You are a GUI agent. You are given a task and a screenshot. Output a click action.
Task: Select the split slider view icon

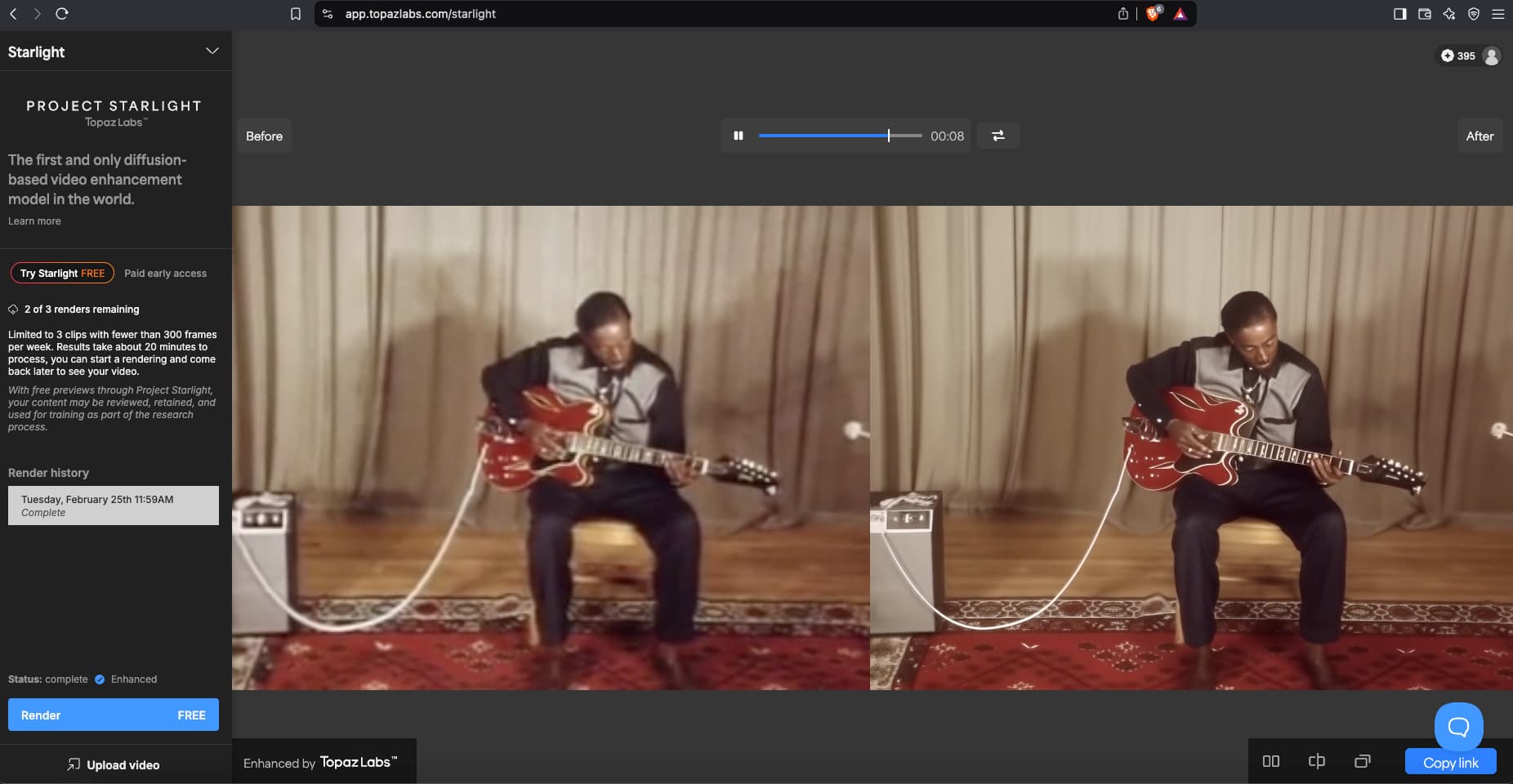click(x=1316, y=761)
